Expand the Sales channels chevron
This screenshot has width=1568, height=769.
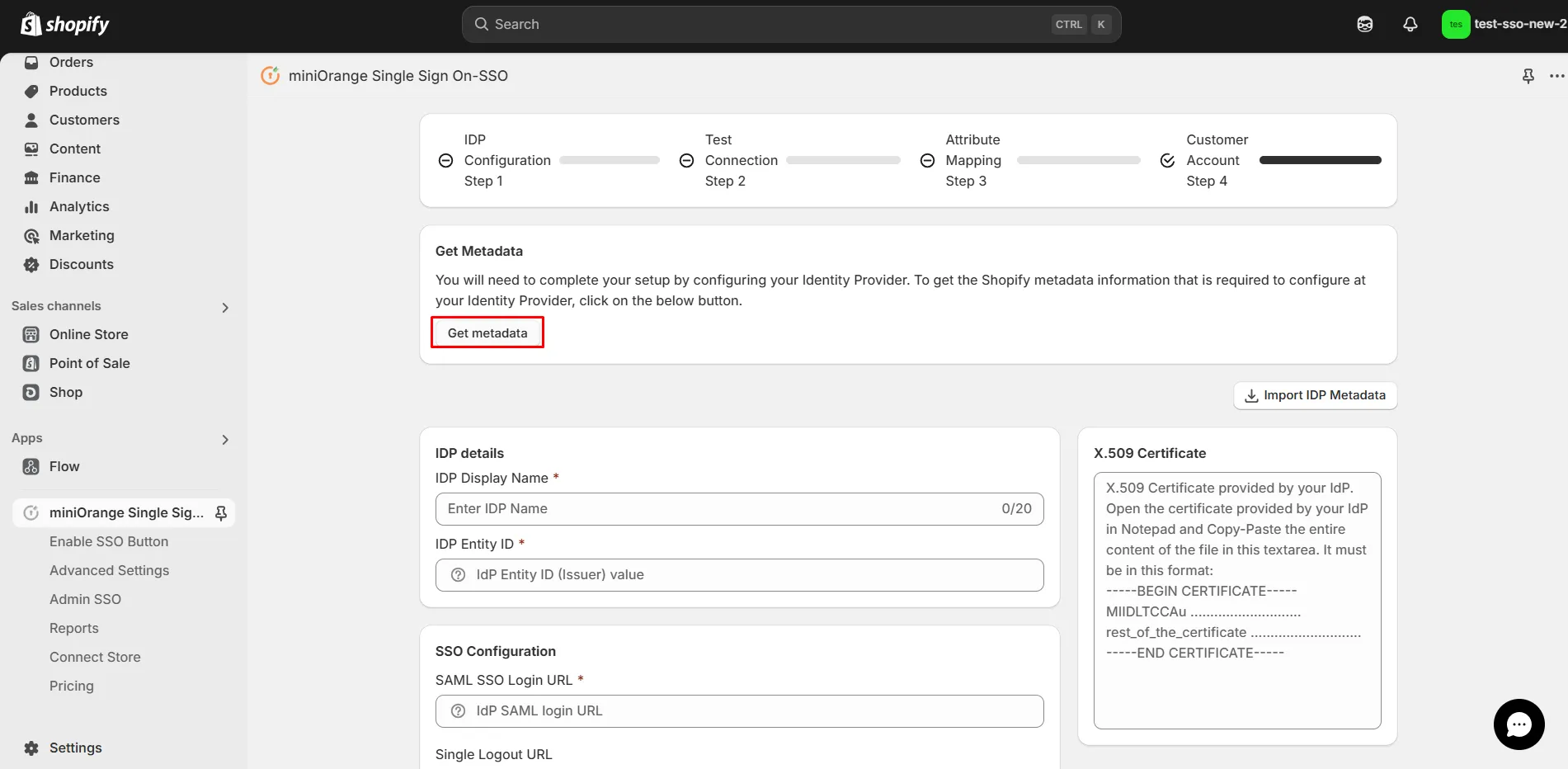click(x=225, y=308)
